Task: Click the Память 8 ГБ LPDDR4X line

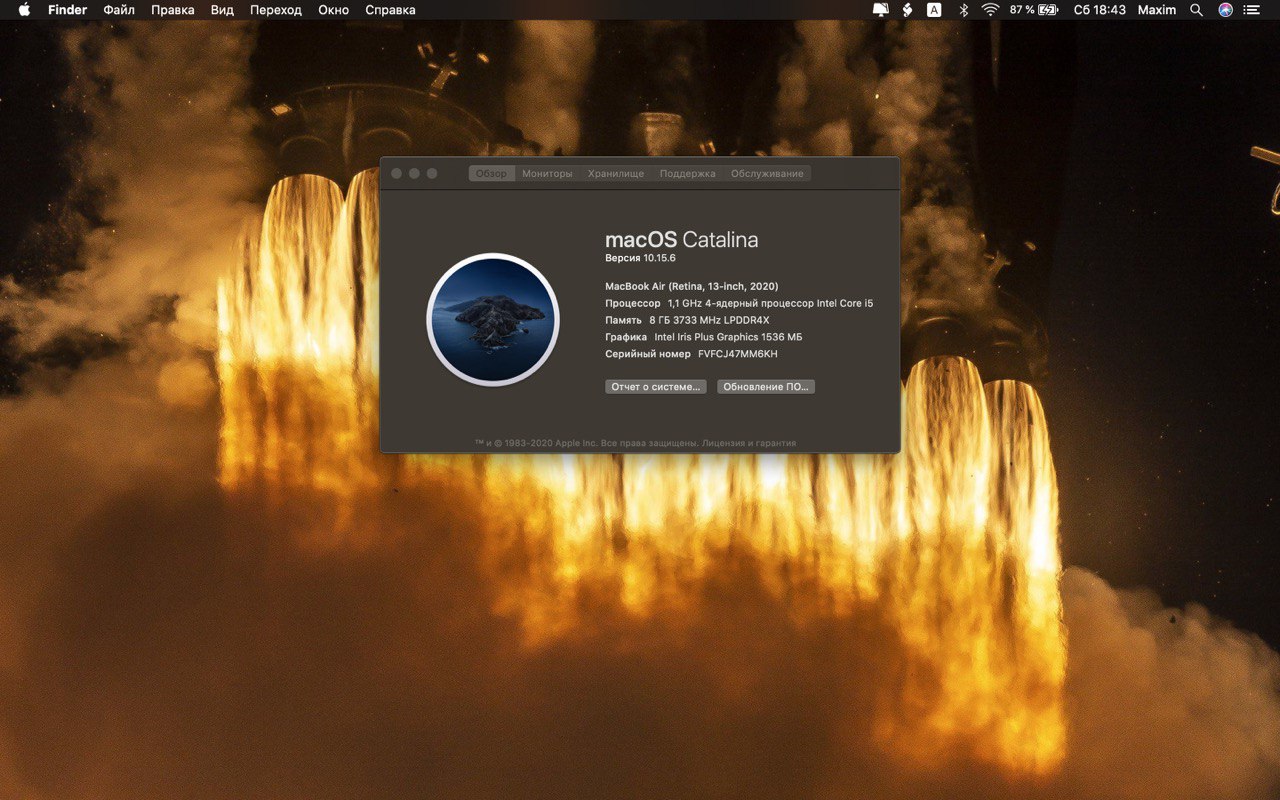Action: (x=687, y=320)
